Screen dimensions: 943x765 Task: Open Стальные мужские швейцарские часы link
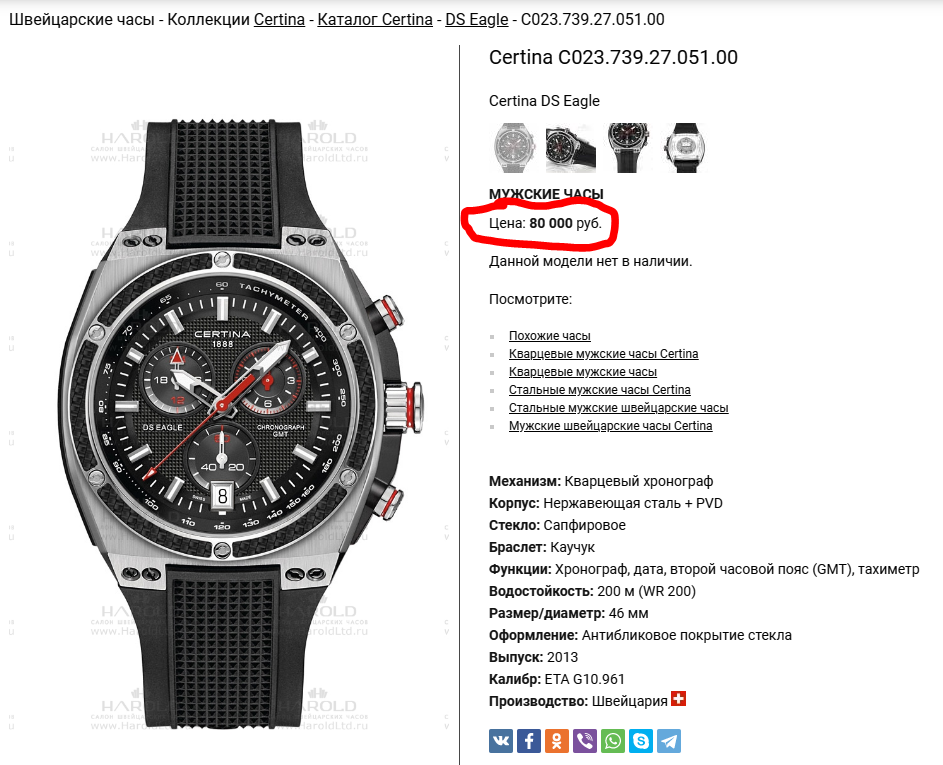coord(618,408)
